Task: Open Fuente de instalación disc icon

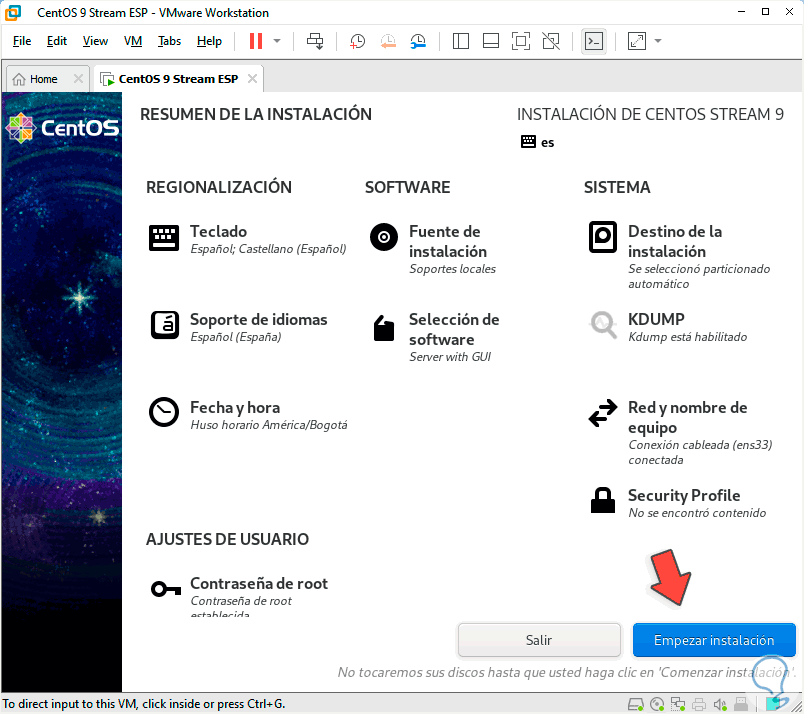Action: click(384, 237)
